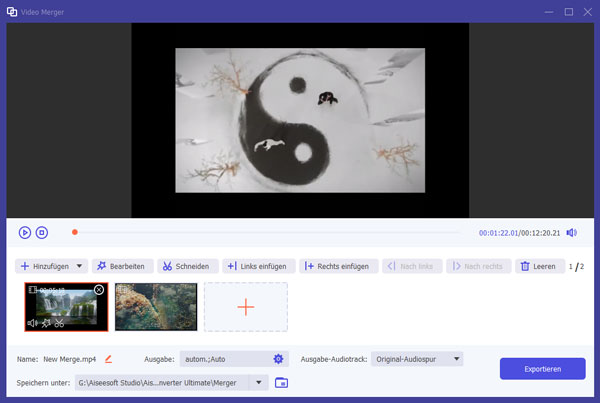Screen dimensions: 600x403
Task: Open the Ausgabe-Audiotrack dropdown
Action: click(x=417, y=359)
